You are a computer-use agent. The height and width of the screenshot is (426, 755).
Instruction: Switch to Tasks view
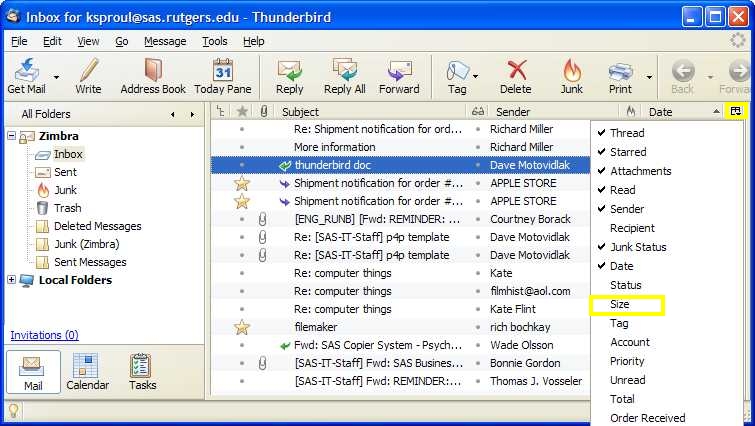143,372
